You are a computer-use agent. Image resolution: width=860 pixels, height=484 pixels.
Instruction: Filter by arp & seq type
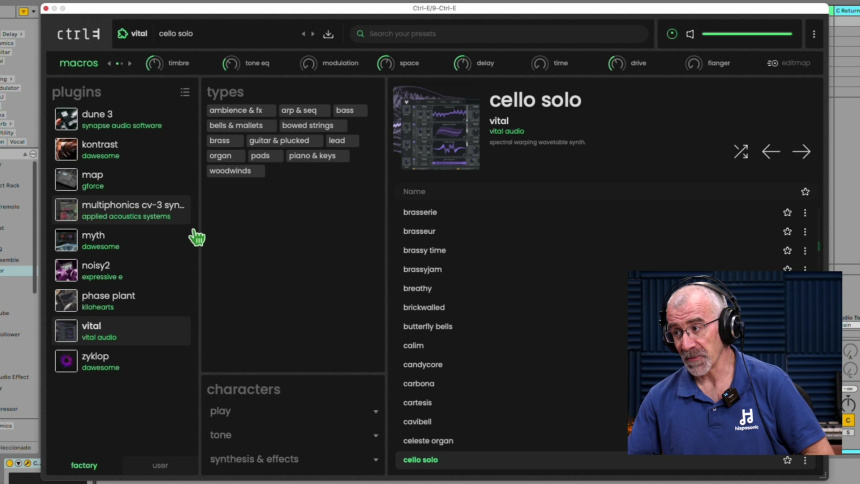point(304,110)
